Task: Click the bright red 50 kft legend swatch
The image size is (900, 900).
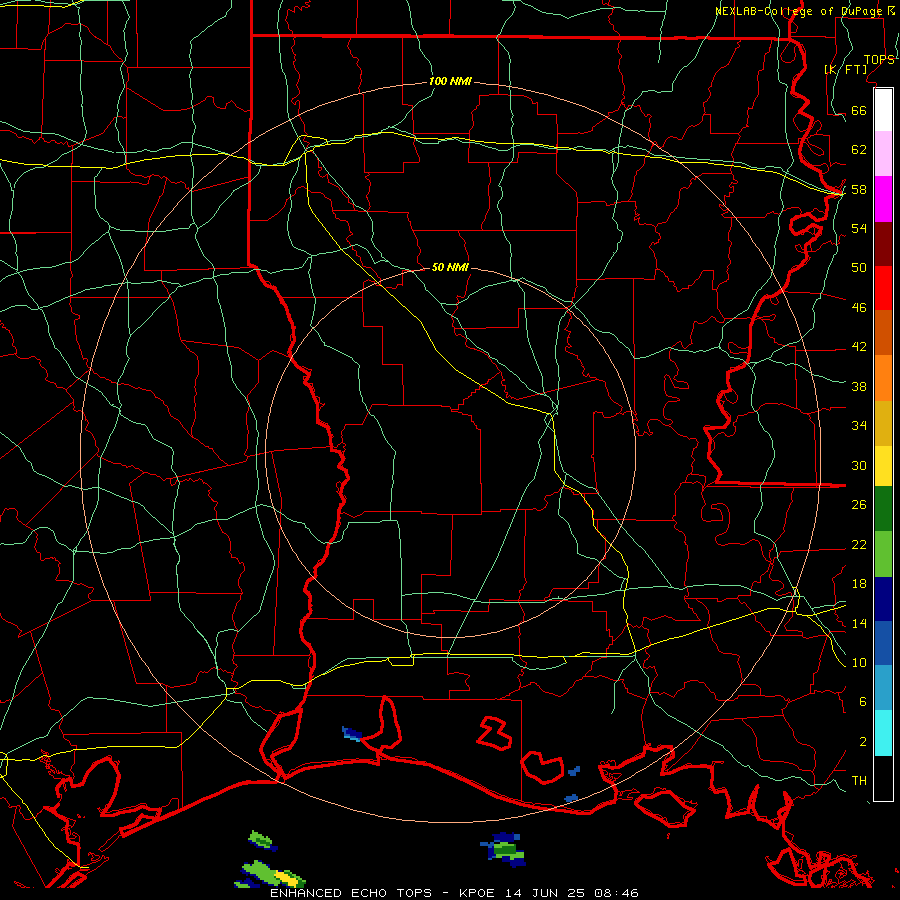Action: click(883, 288)
